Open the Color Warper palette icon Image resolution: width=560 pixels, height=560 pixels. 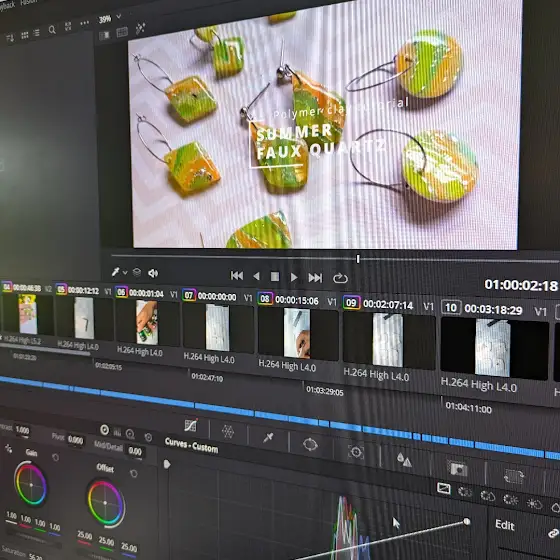point(228,431)
